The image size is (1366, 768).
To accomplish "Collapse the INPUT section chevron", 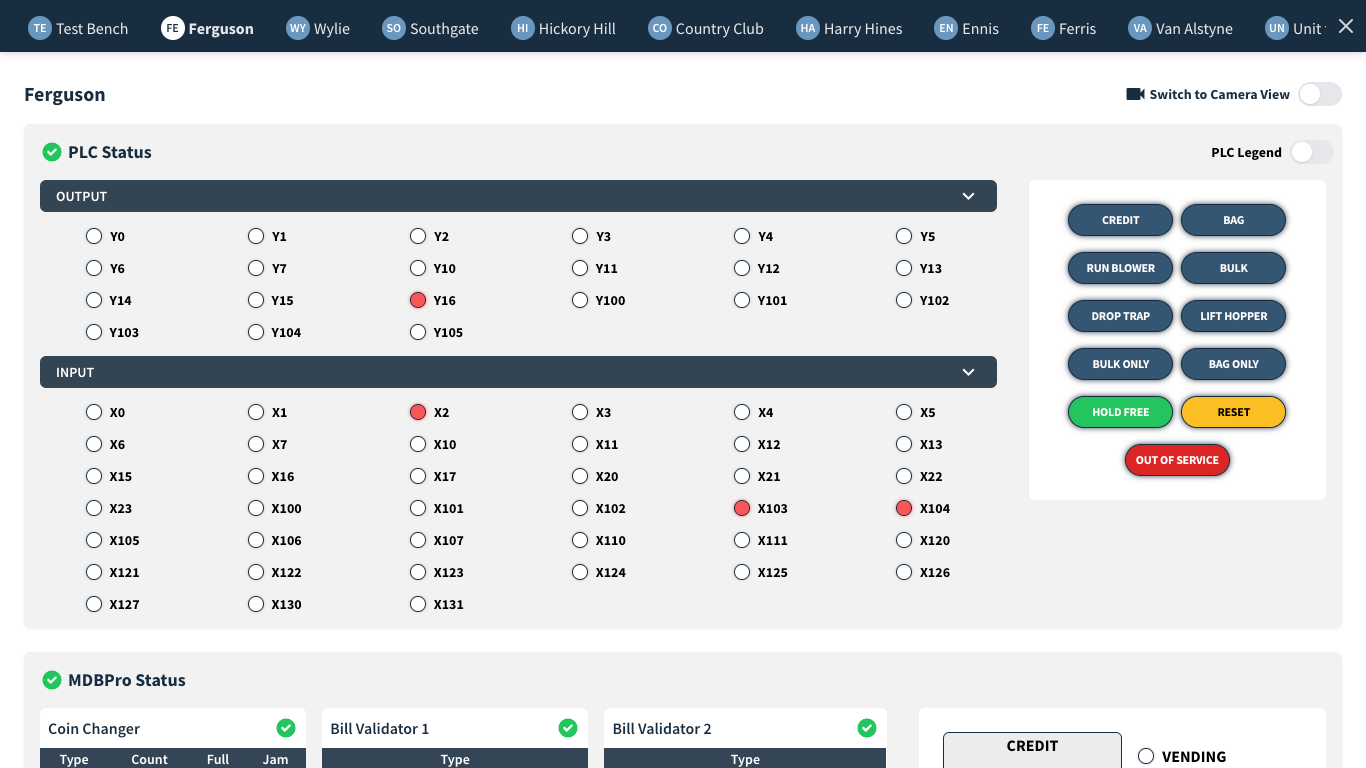I will 968,372.
